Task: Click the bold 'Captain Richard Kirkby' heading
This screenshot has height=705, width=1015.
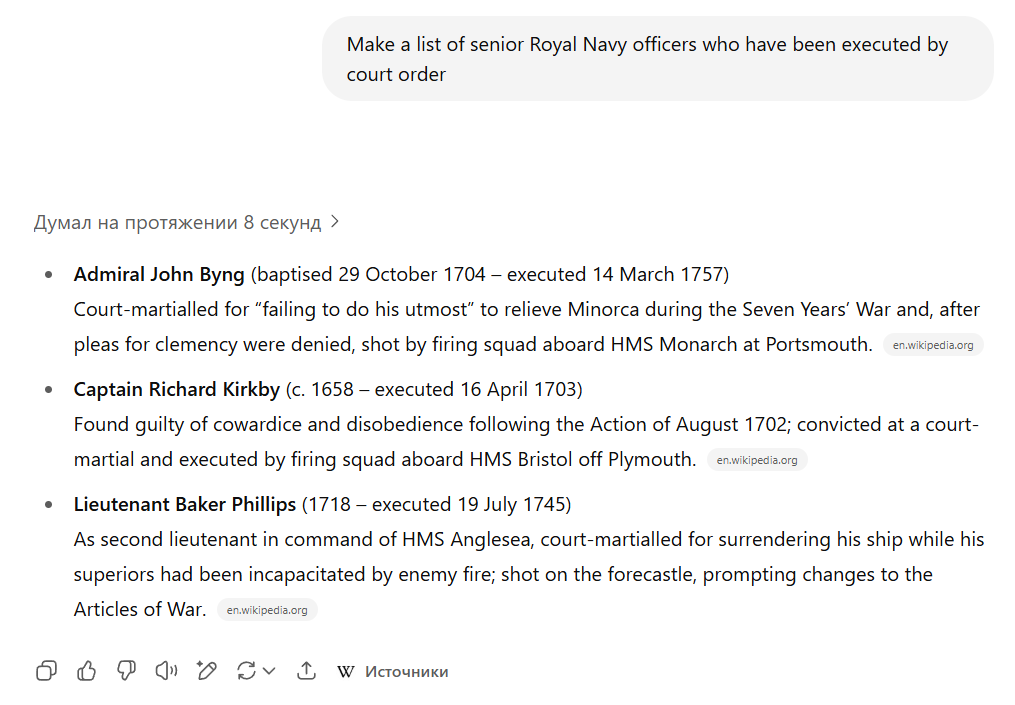Action: coord(177,389)
